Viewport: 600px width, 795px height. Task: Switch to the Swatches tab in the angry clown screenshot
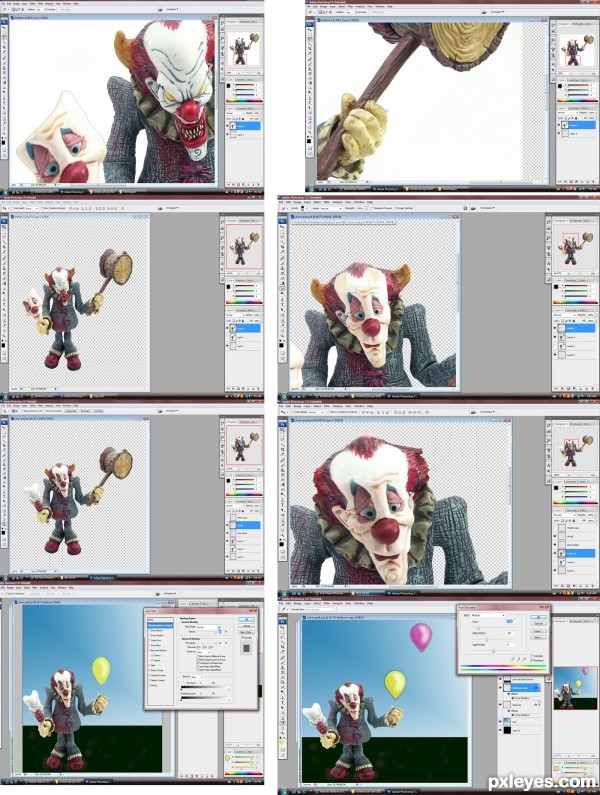241,80
